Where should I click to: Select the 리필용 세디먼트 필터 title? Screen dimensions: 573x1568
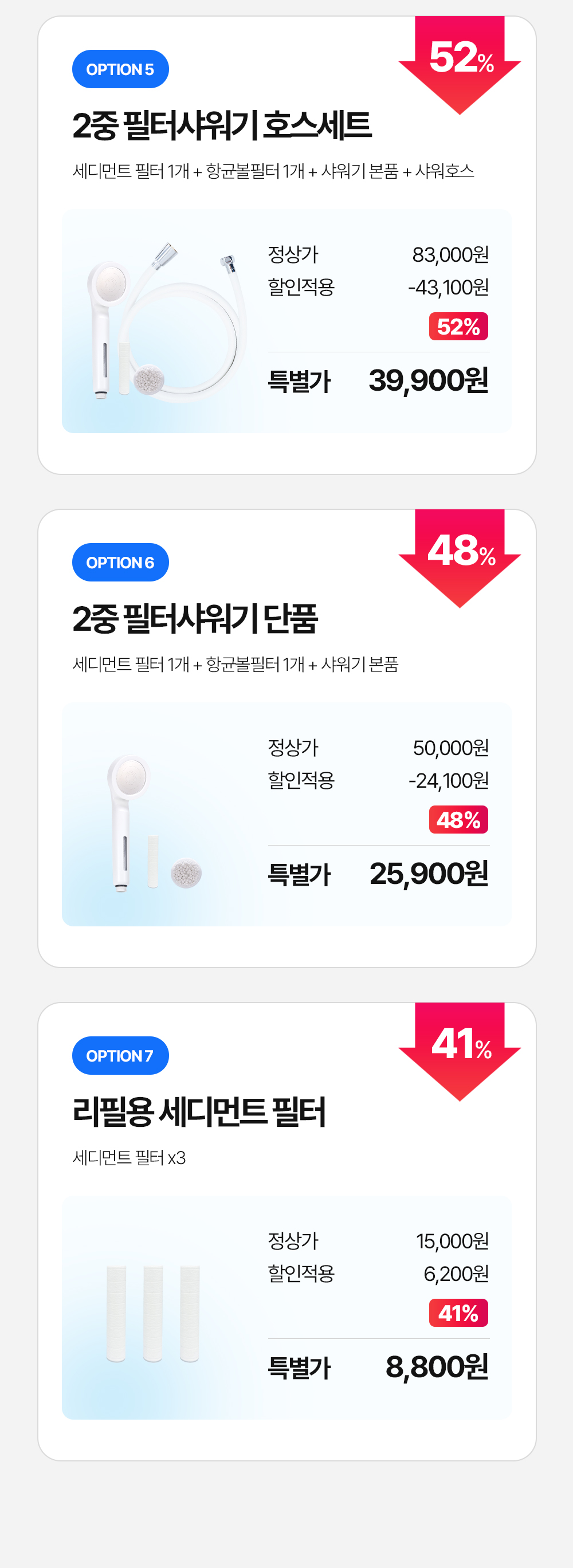pos(199,1111)
